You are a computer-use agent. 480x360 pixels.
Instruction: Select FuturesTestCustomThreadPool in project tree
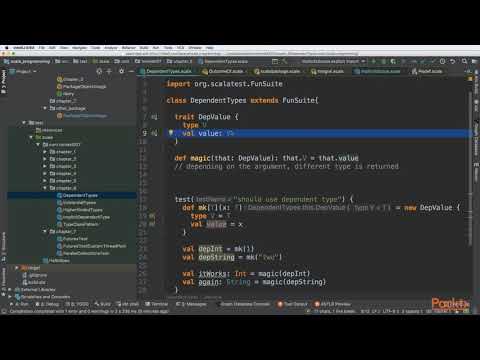click(91, 246)
